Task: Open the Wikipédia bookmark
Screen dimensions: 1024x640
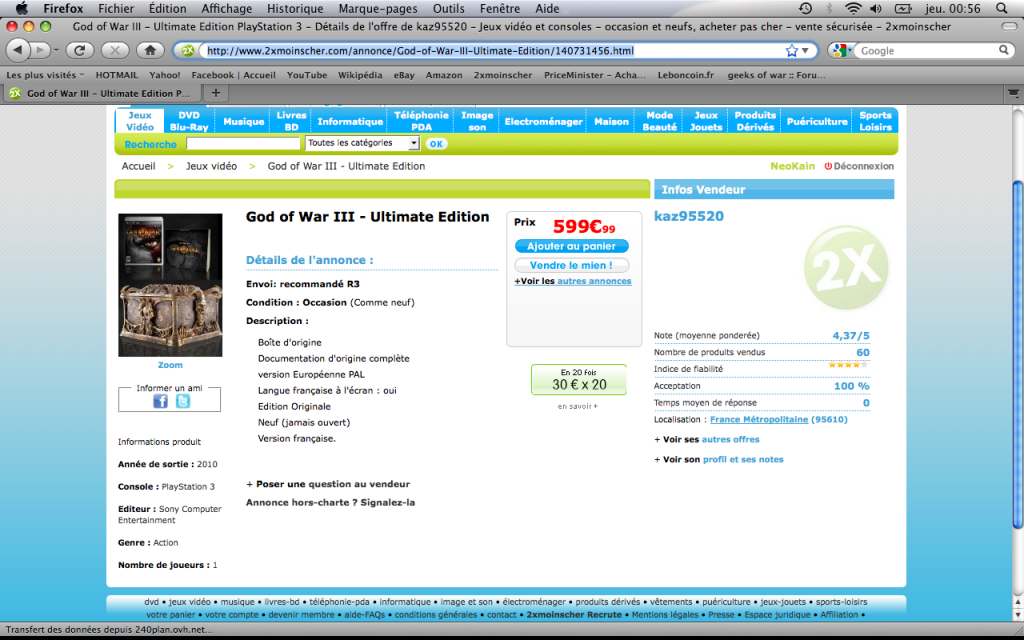Action: pos(360,75)
